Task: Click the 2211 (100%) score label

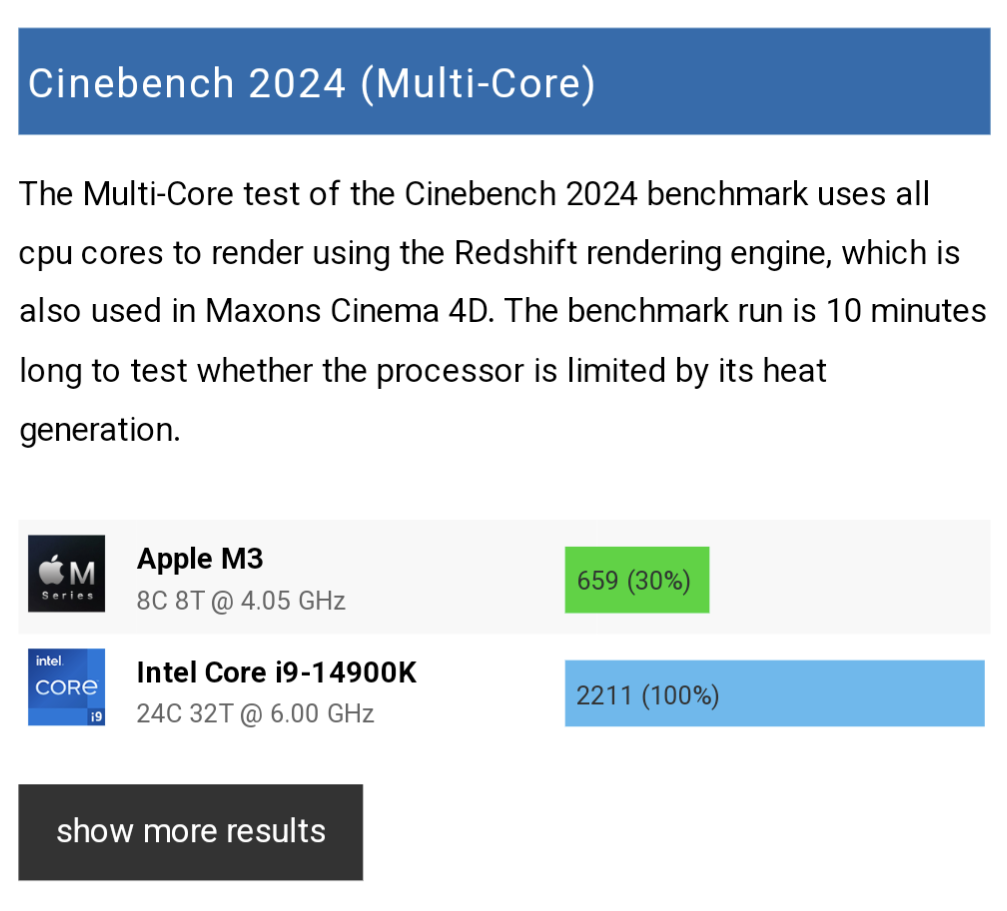Action: (x=648, y=695)
